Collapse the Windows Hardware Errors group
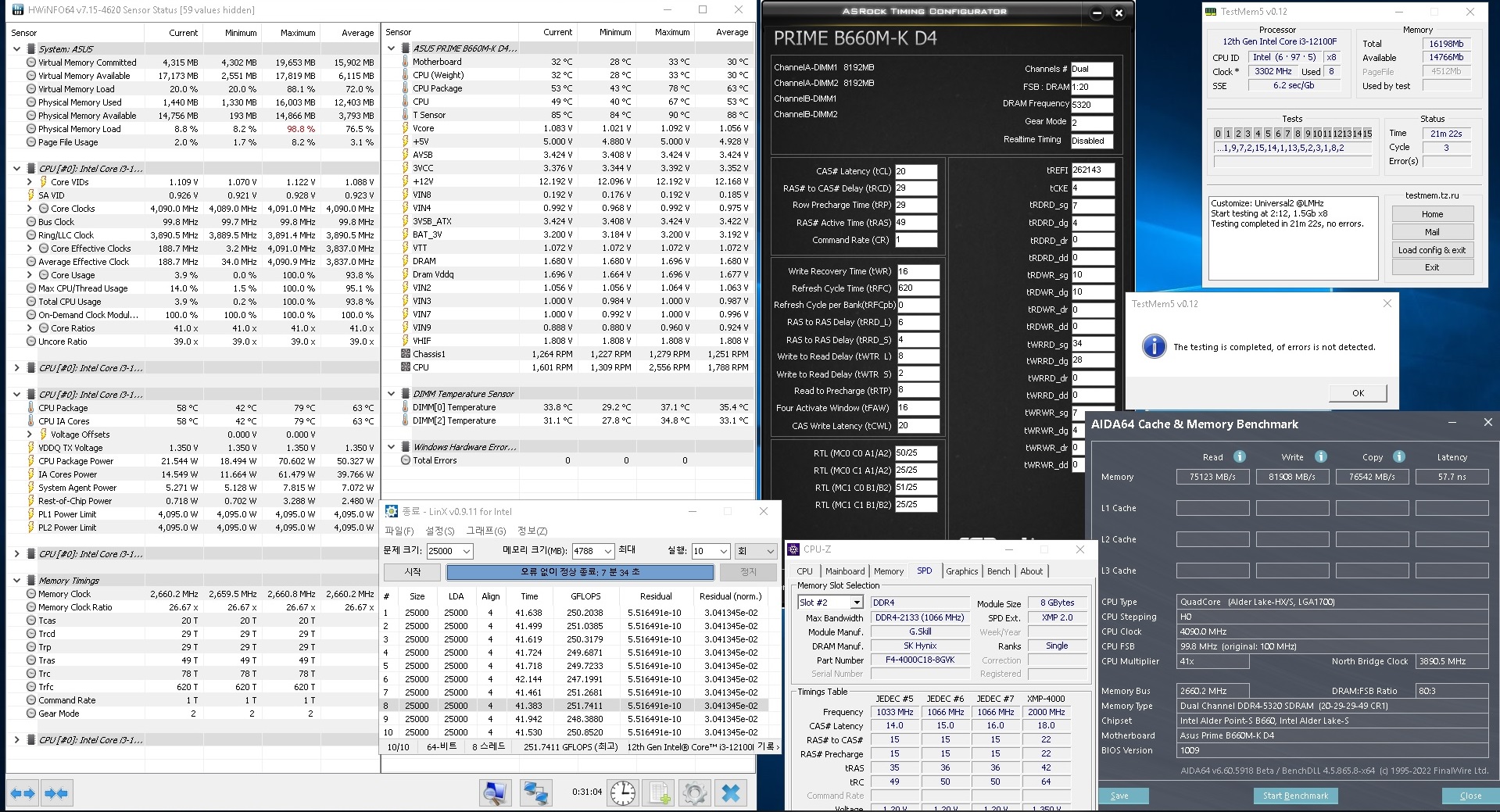1500x812 pixels. pyautogui.click(x=392, y=447)
